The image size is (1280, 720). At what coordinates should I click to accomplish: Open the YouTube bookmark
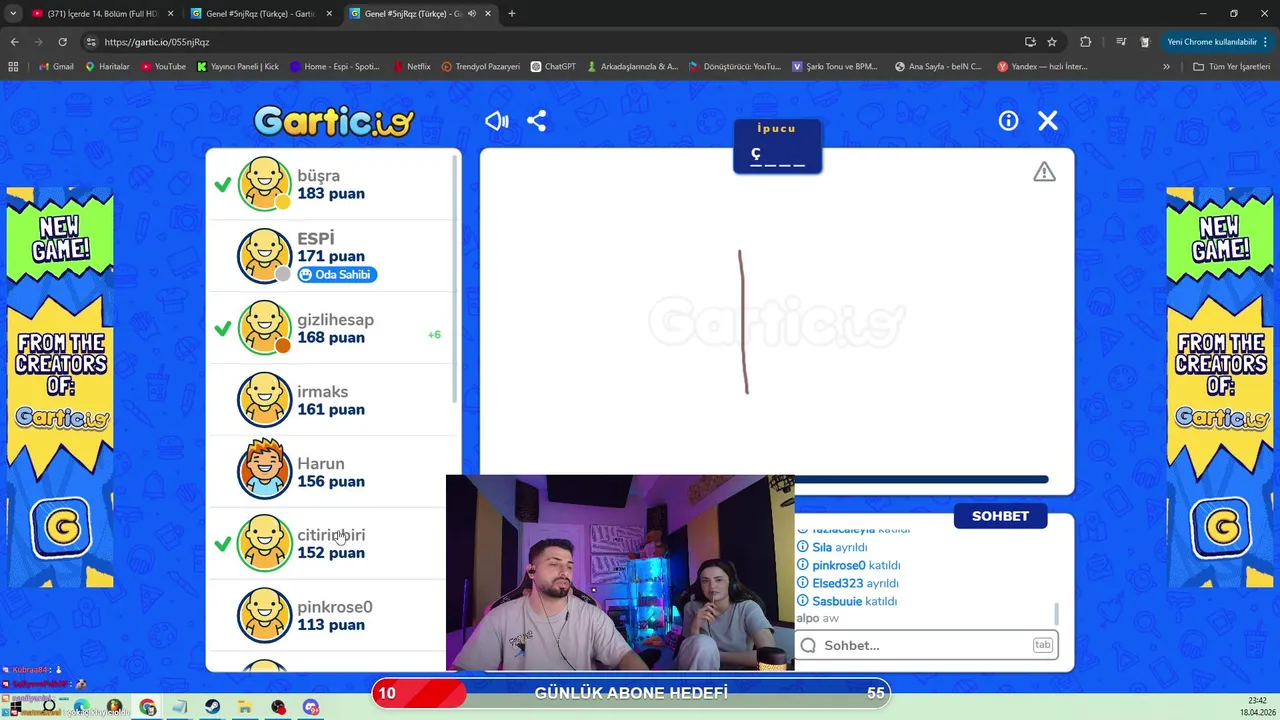coord(164,66)
